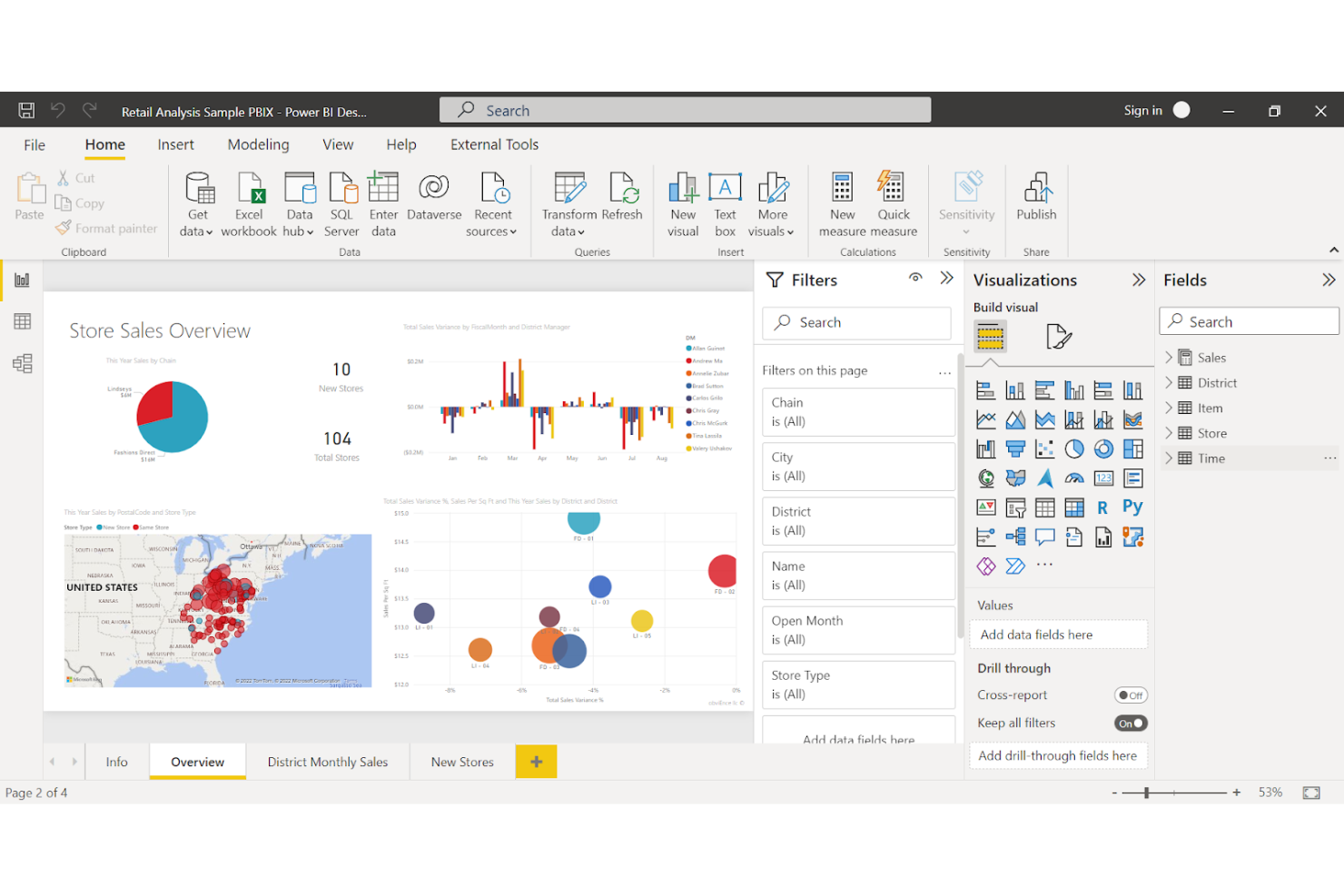
Task: Add a Gauge visual
Action: [1074, 478]
